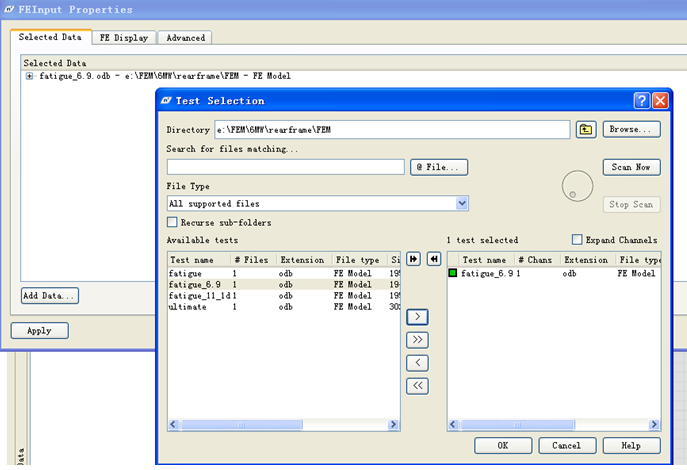The height and width of the screenshot is (470, 687).
Task: Click the Extension column header in the available tests
Action: pos(304,260)
